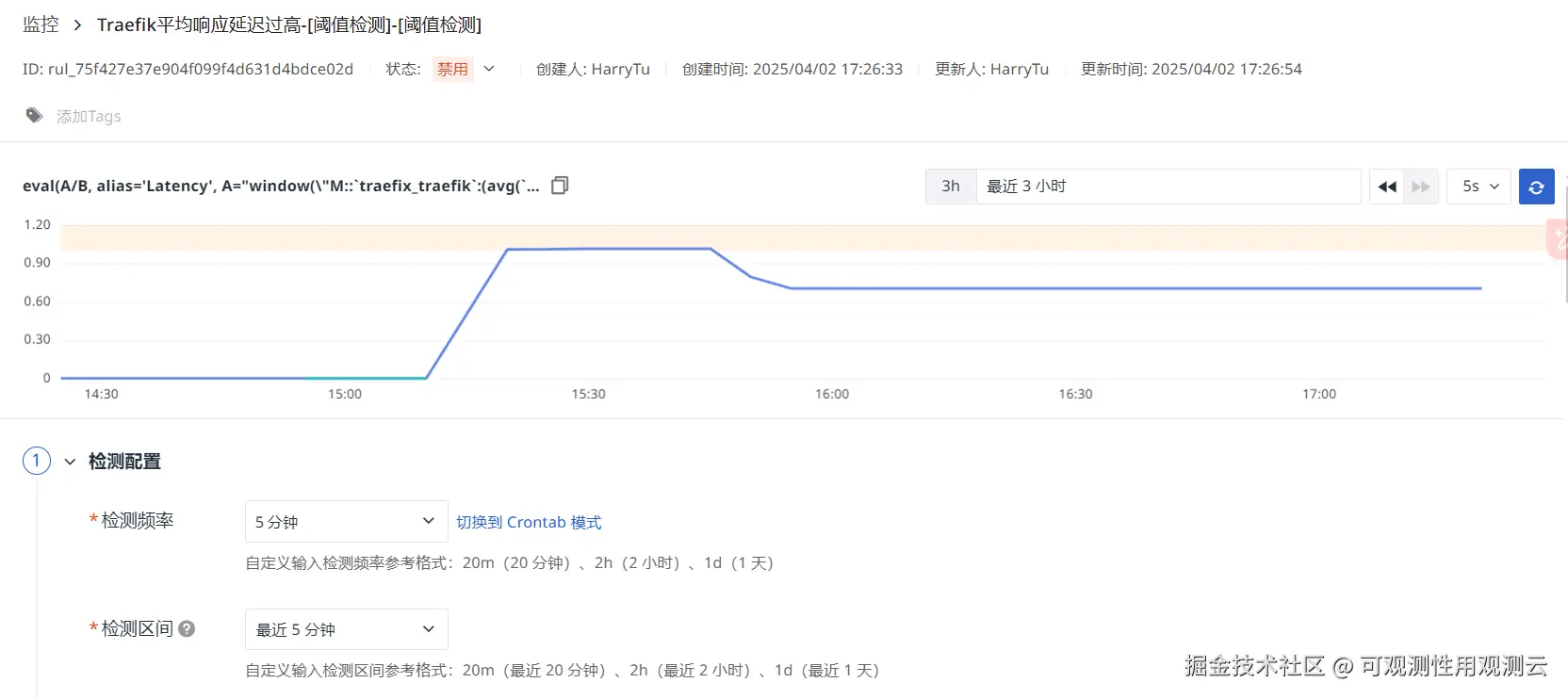Click the 0.30 y-axis label
The image size is (1568, 699).
(x=37, y=339)
